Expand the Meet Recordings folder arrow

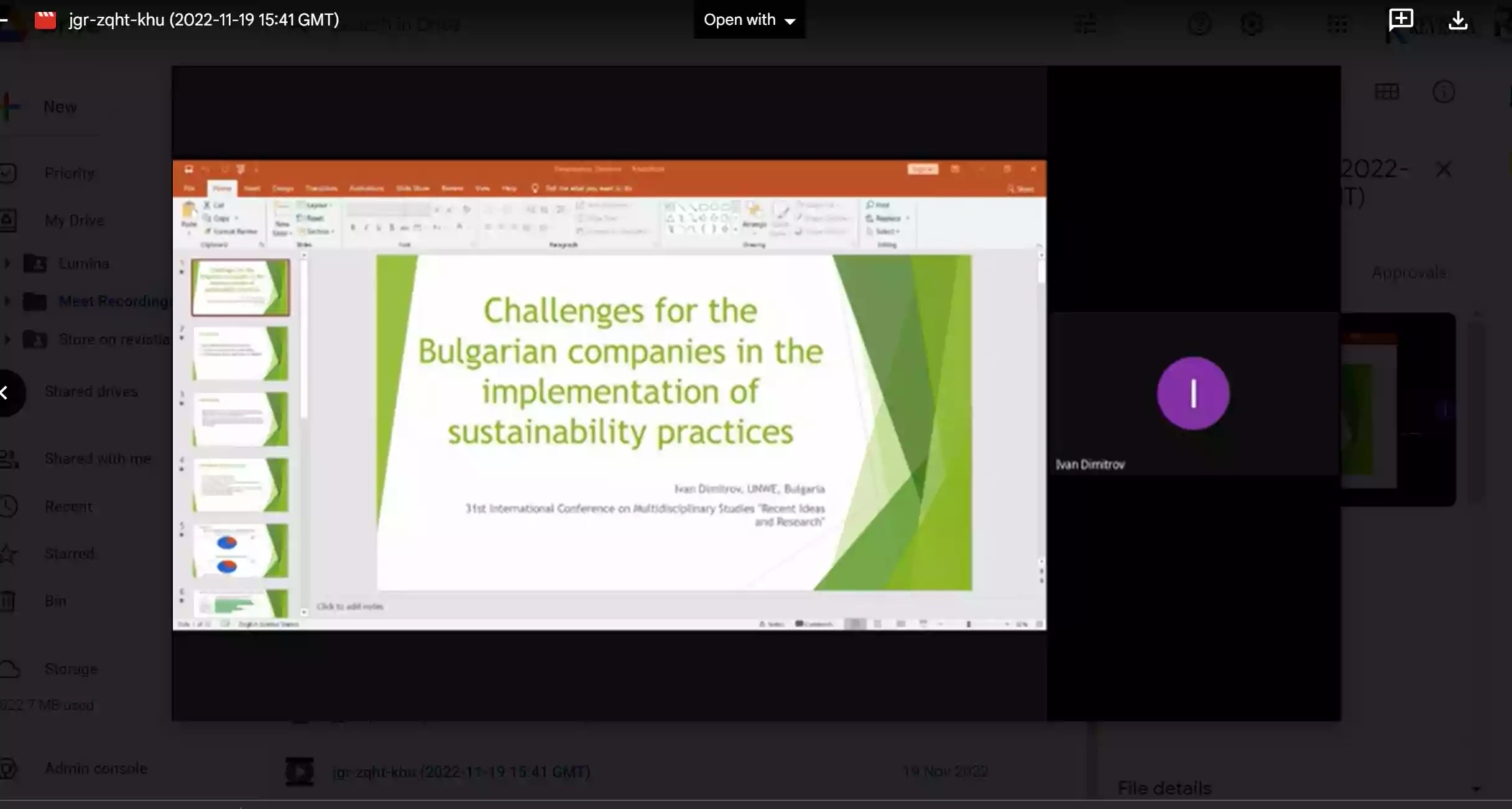click(x=7, y=302)
